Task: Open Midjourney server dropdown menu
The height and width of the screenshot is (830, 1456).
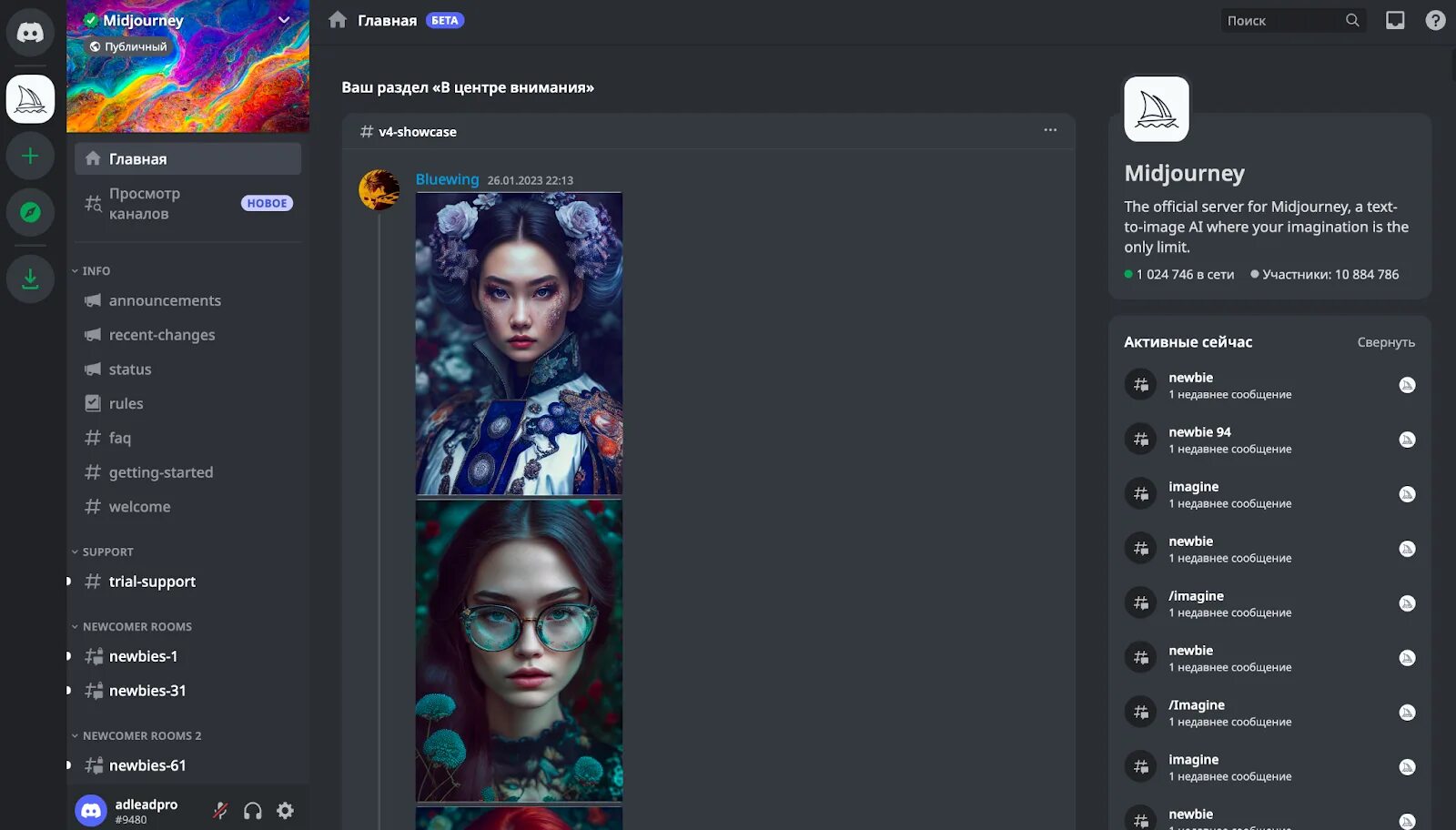Action: pos(284,20)
